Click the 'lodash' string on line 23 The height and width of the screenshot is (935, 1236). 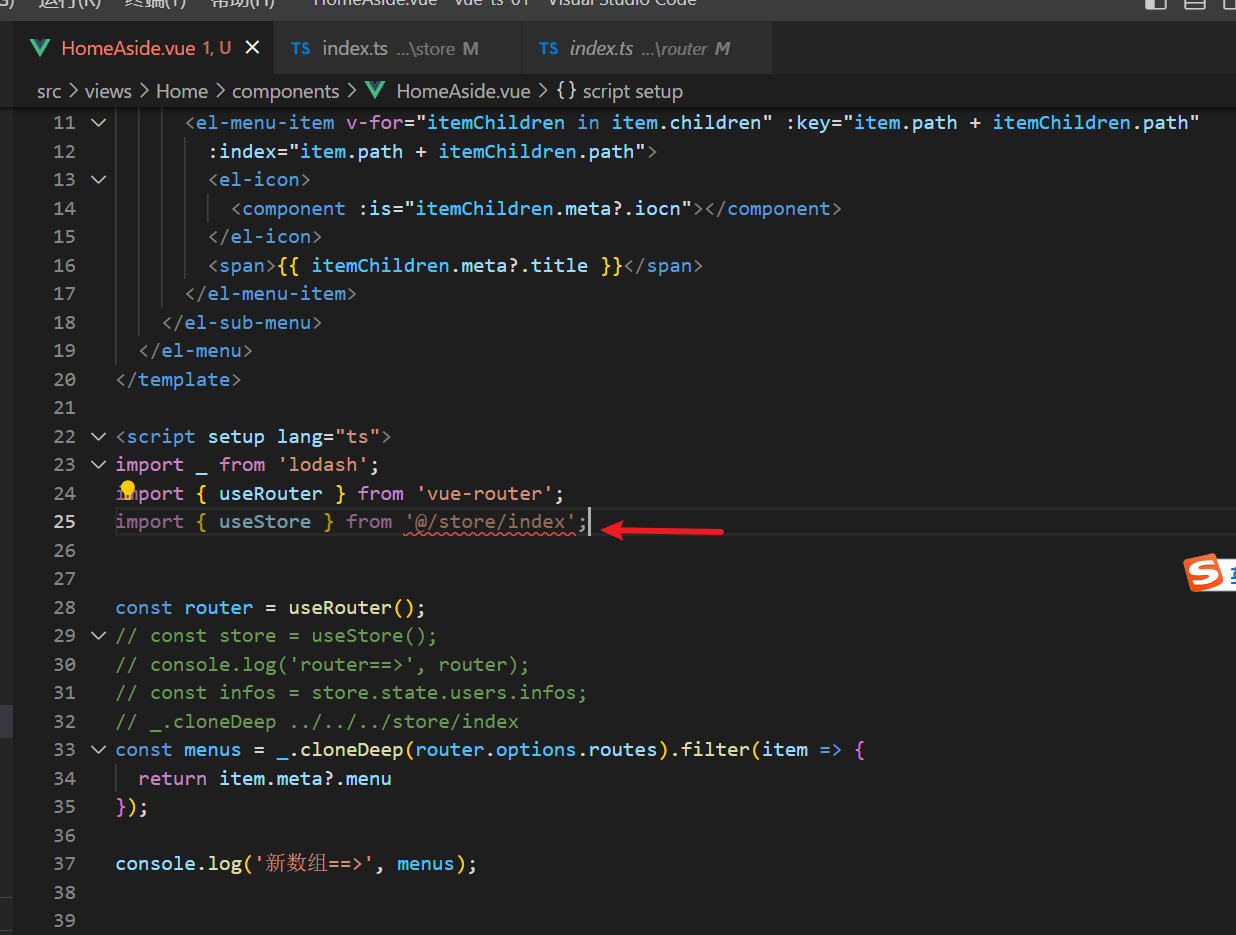coord(323,464)
